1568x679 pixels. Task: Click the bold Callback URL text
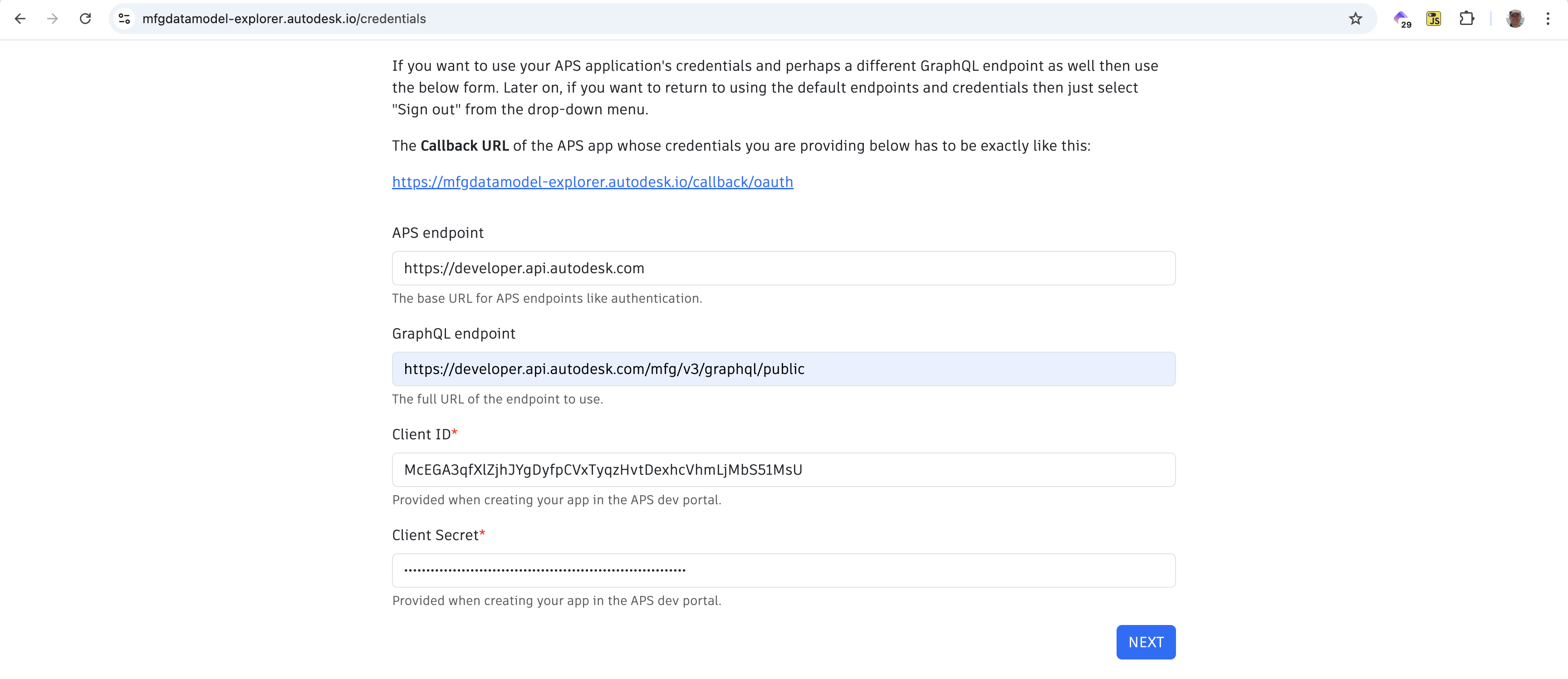coord(464,146)
